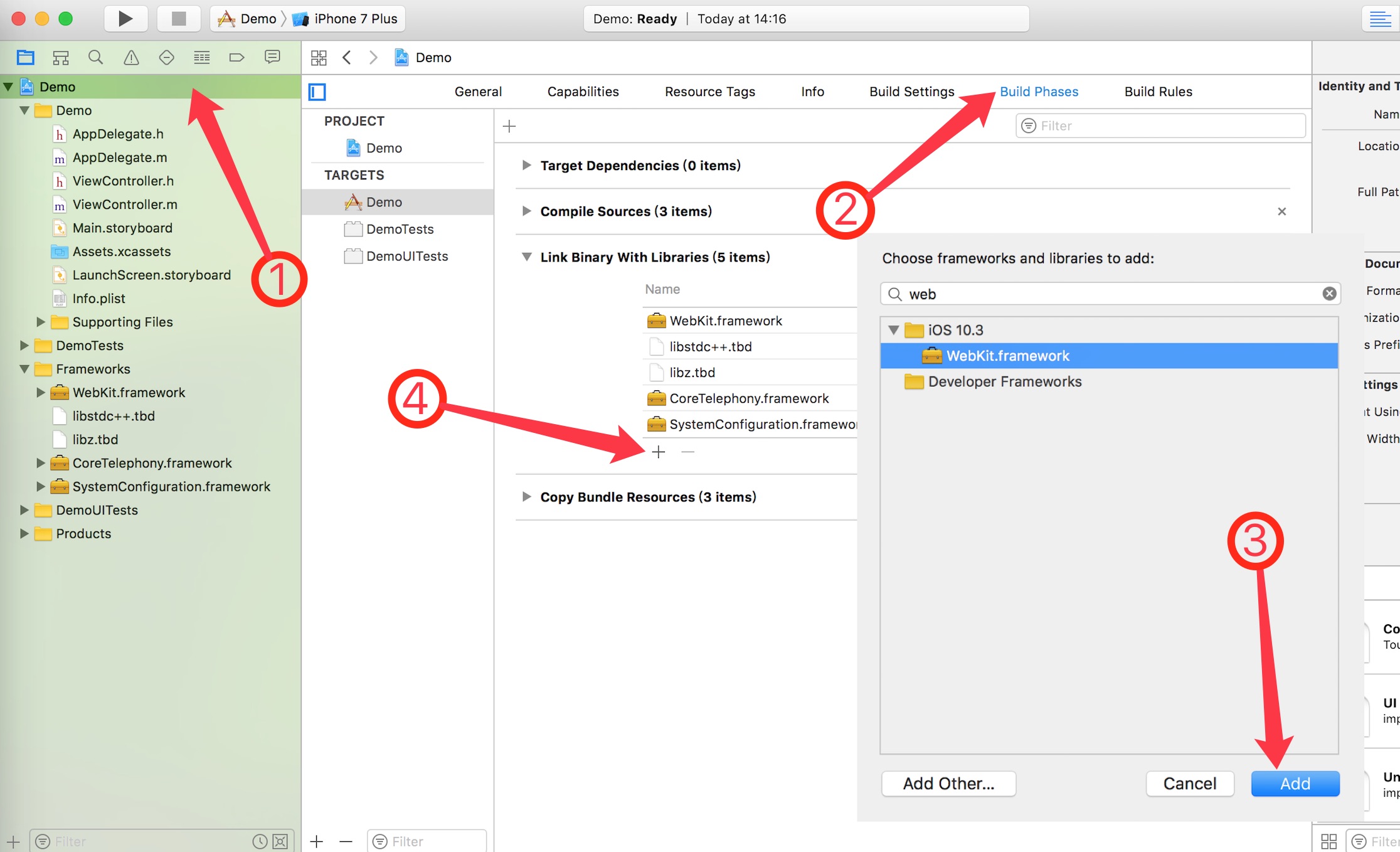Open the Breakpoint navigator
The width and height of the screenshot is (1400, 852).
(236, 58)
